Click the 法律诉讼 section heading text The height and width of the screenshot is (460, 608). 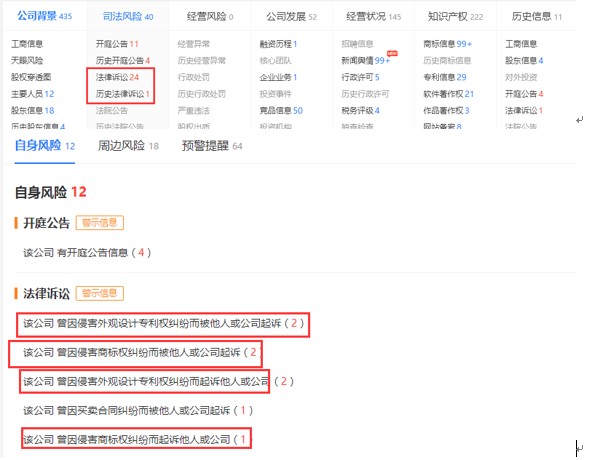point(47,294)
